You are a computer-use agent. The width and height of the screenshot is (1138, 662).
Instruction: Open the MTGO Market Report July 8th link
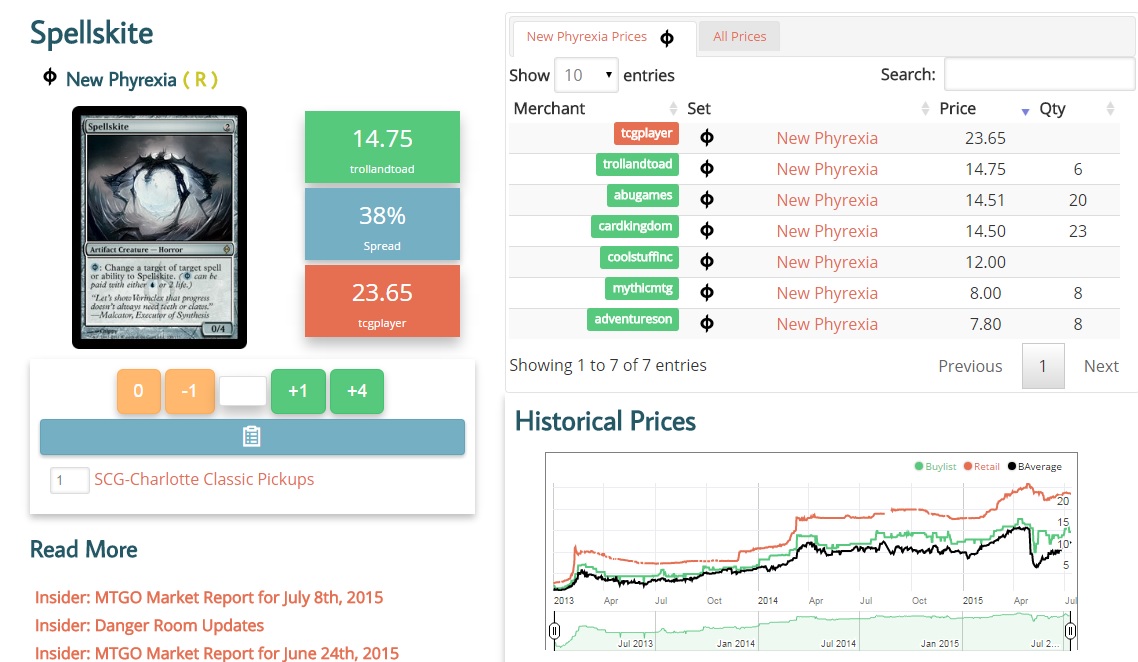click(209, 597)
